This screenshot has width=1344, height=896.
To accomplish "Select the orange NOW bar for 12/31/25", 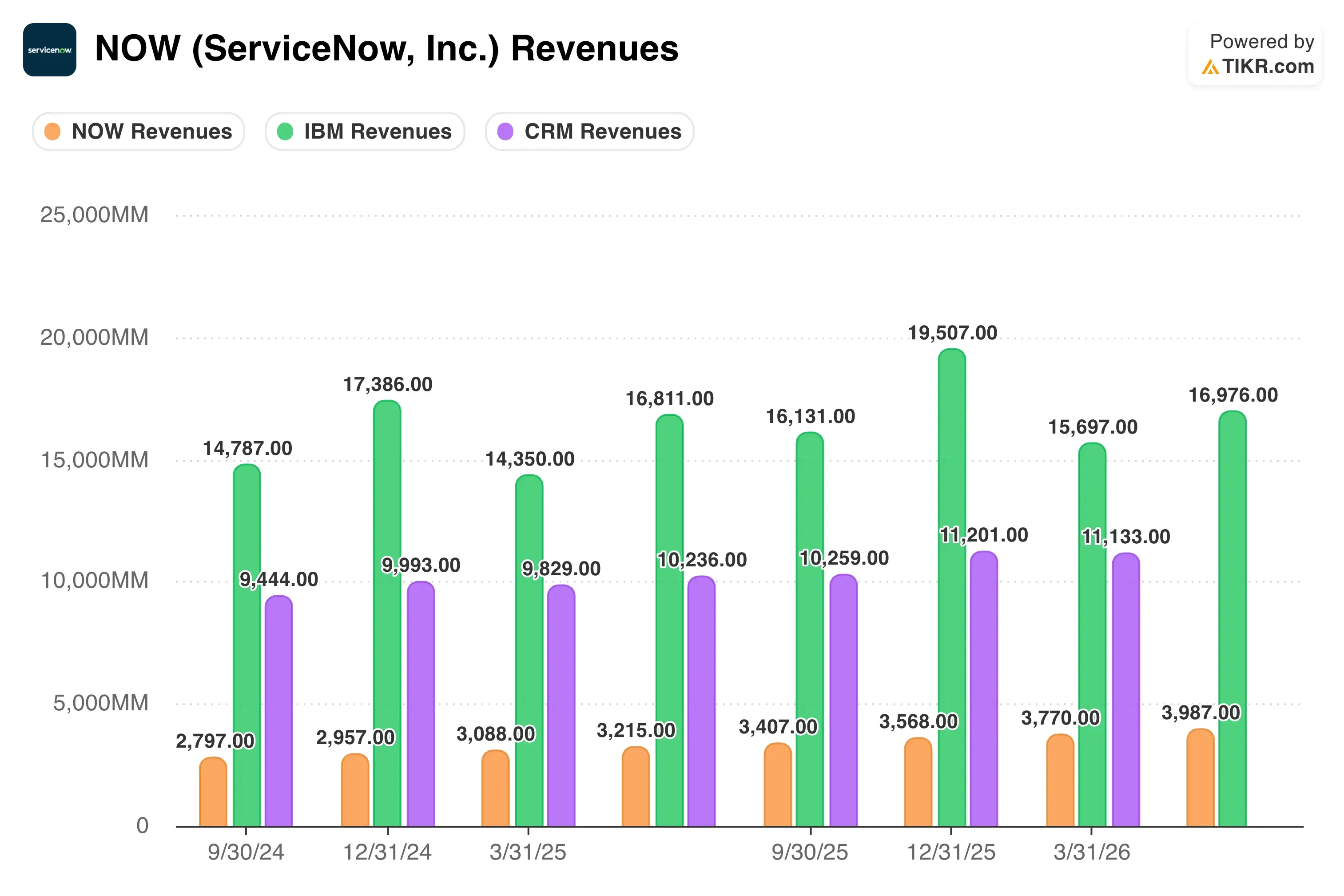I will point(918,782).
